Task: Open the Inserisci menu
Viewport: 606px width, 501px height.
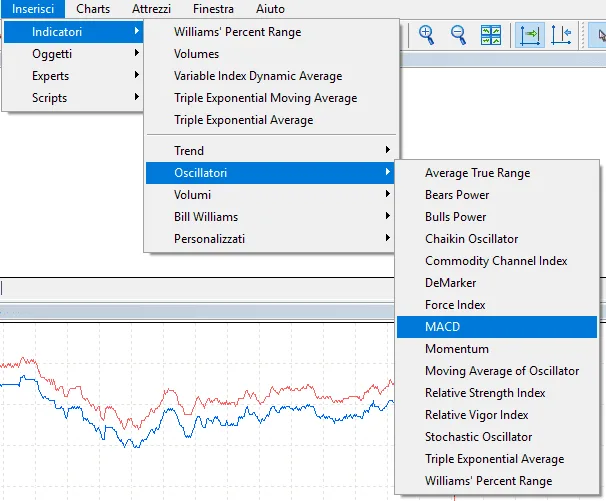Action: coord(33,9)
